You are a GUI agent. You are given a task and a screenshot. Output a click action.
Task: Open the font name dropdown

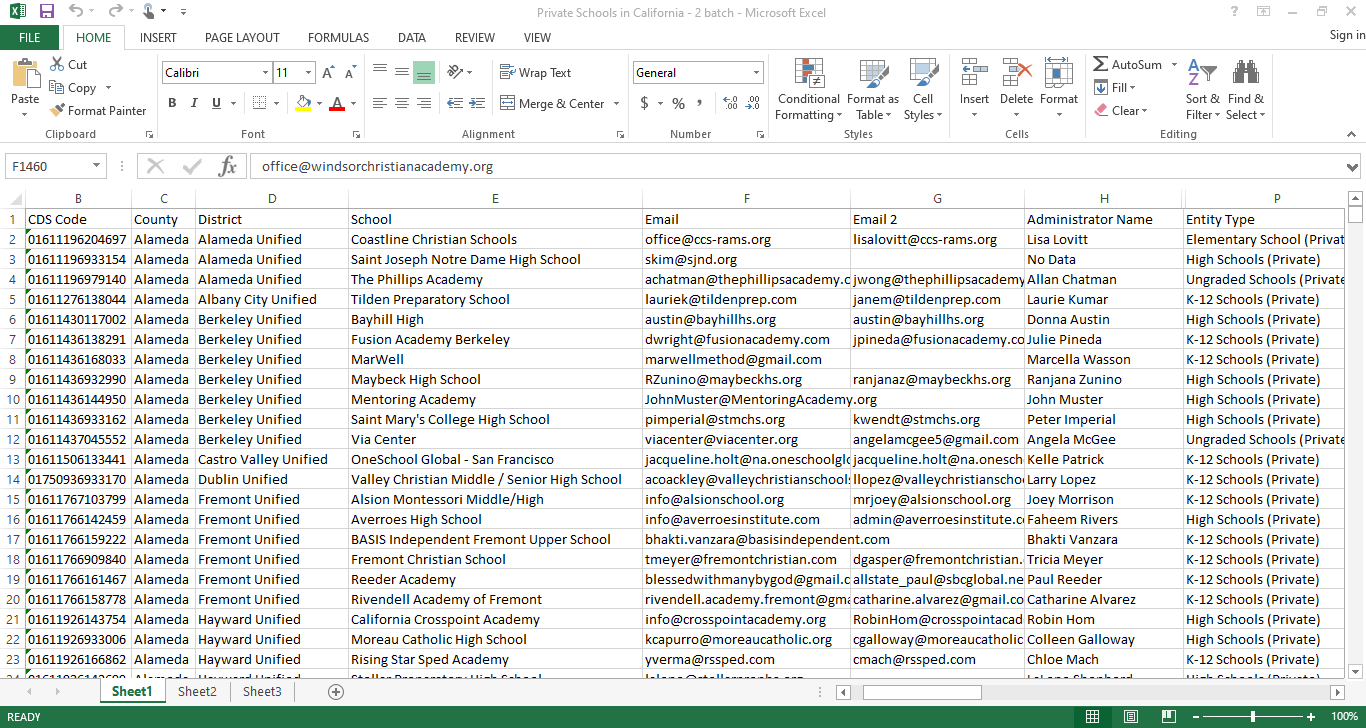(265, 73)
